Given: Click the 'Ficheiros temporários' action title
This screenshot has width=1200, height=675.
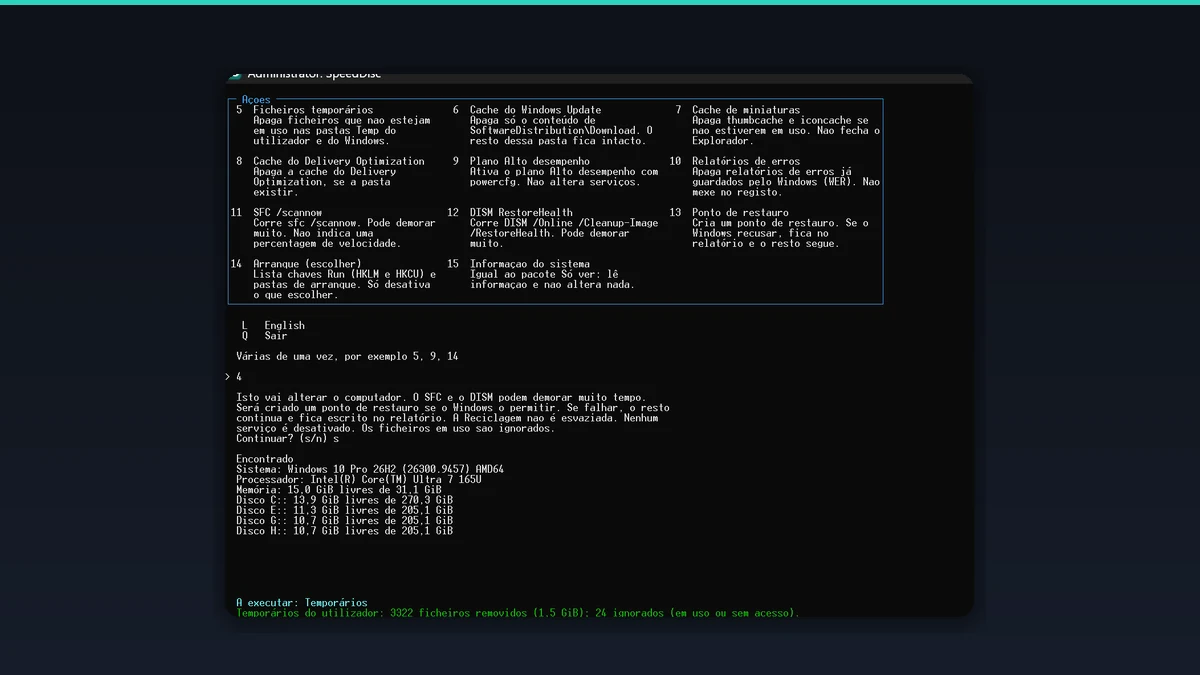Looking at the screenshot, I should [x=313, y=110].
